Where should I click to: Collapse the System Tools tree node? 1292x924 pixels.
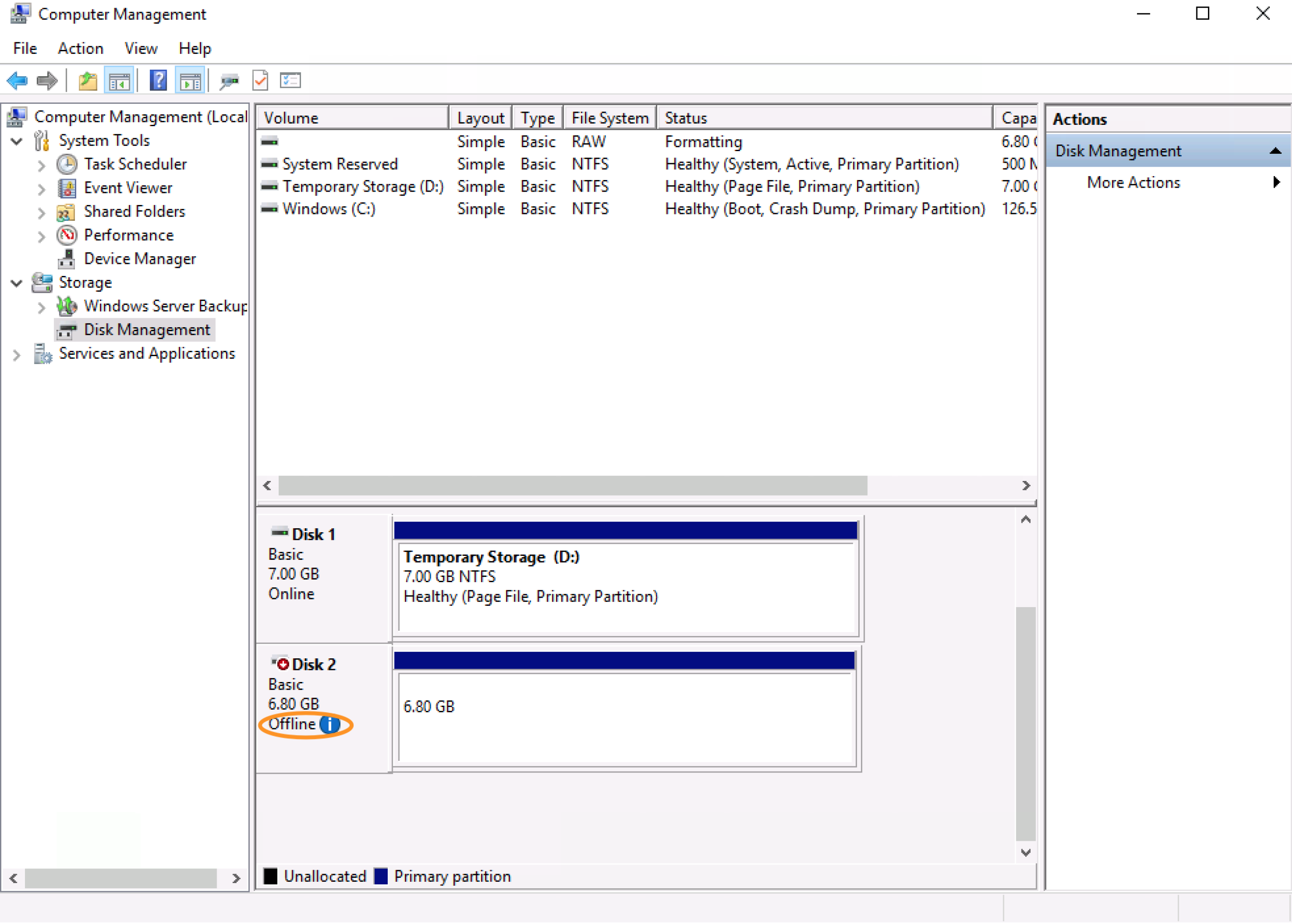point(16,140)
